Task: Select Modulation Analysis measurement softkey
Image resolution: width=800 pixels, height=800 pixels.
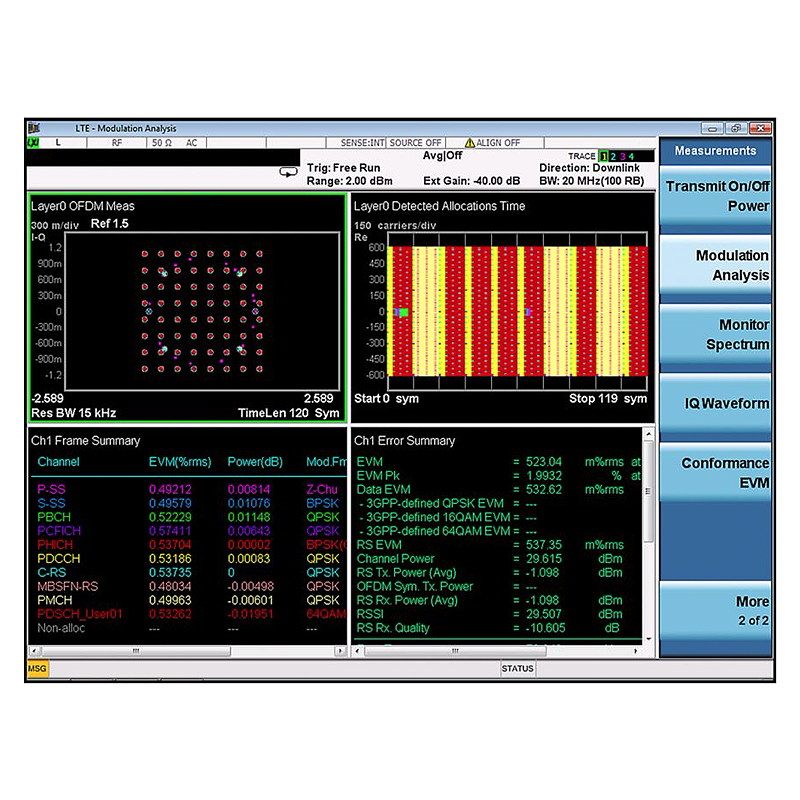Action: pos(715,265)
